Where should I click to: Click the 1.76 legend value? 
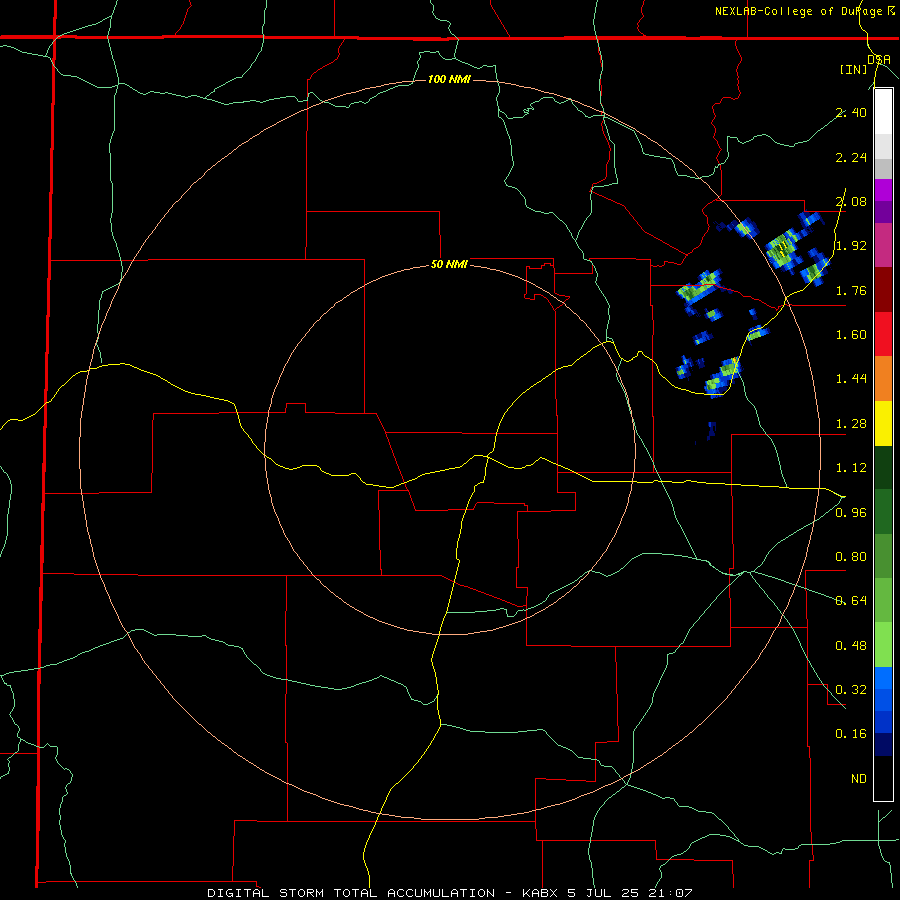[851, 290]
